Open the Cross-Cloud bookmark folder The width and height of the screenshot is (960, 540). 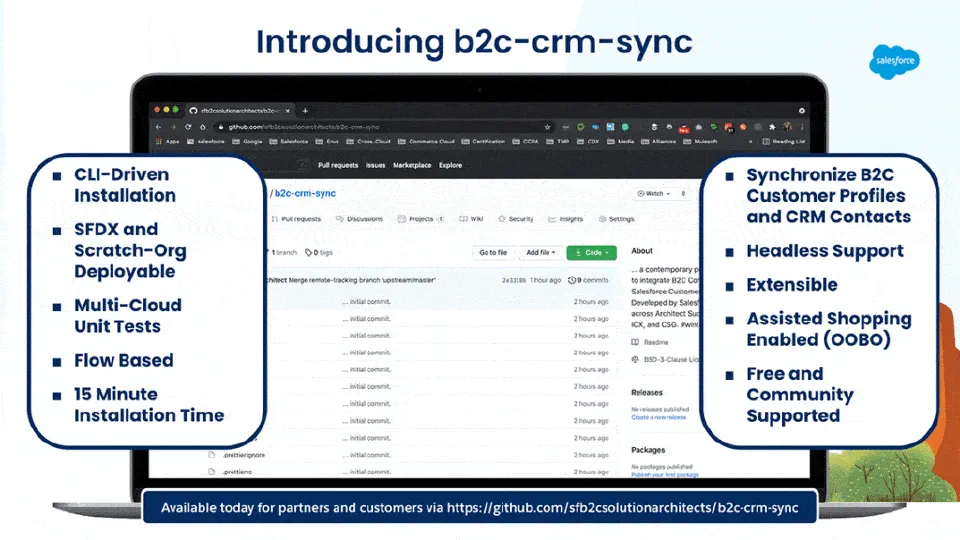369,141
